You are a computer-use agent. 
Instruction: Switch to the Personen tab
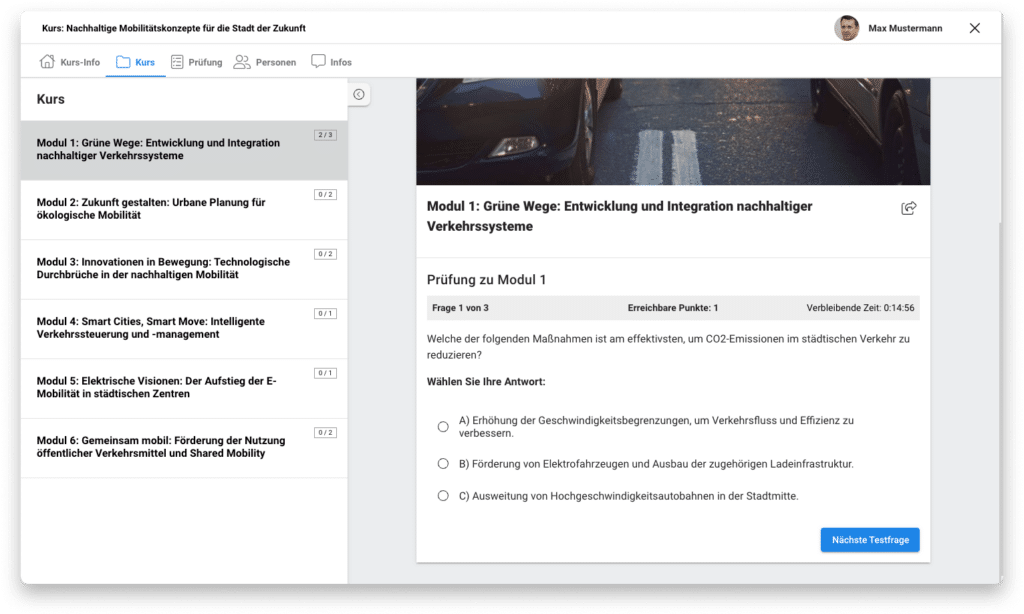[x=265, y=61]
